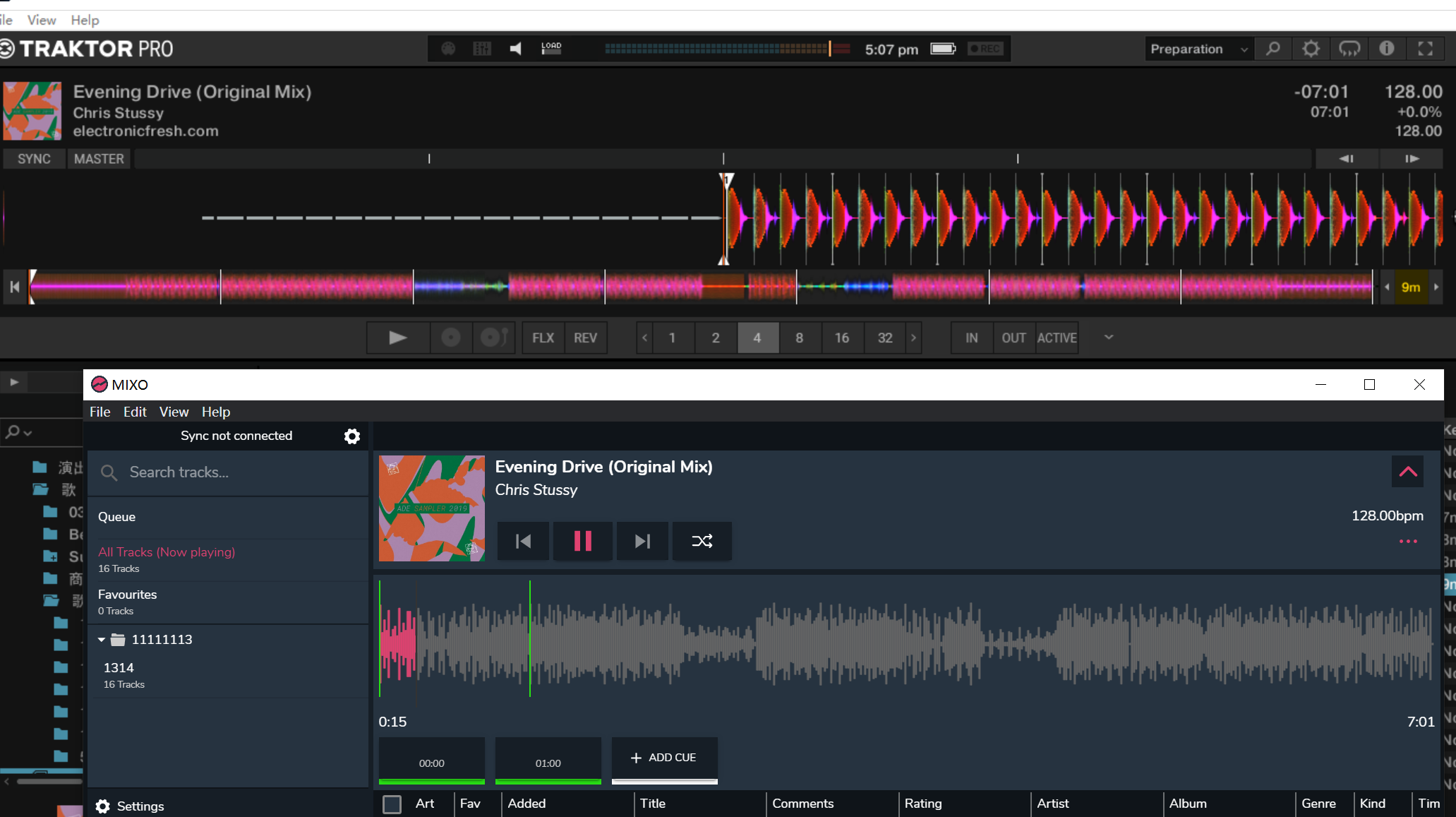Open the Edit menu in MIXO
The width and height of the screenshot is (1456, 817).
[x=135, y=412]
